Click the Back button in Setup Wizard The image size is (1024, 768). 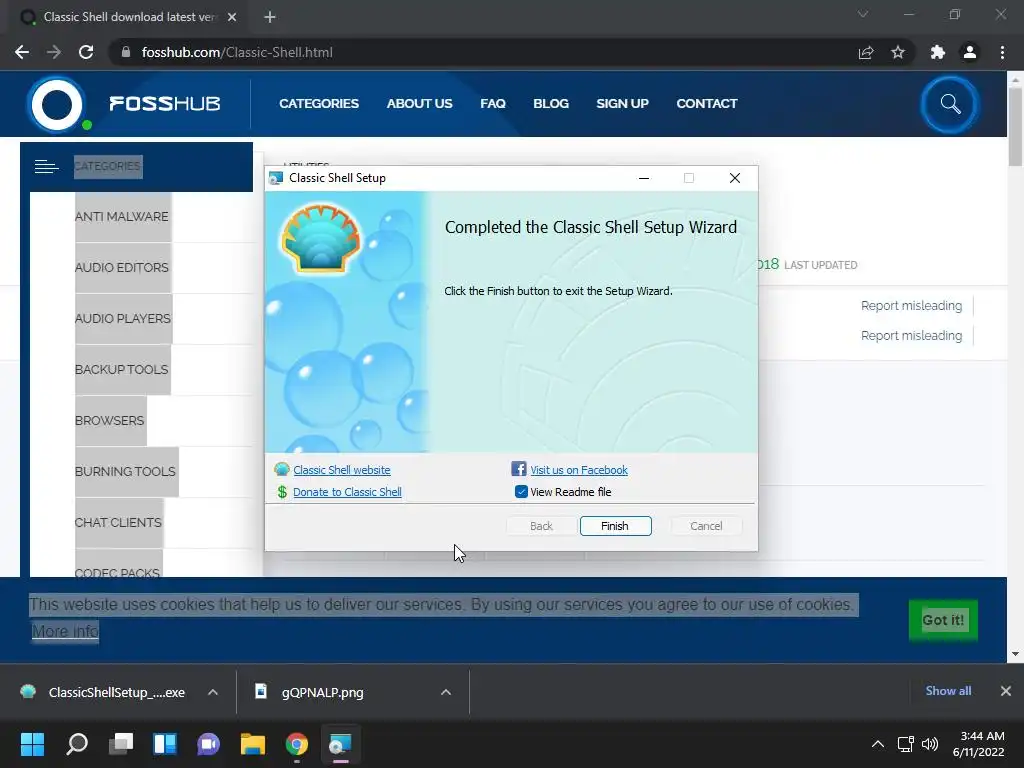[x=541, y=526]
